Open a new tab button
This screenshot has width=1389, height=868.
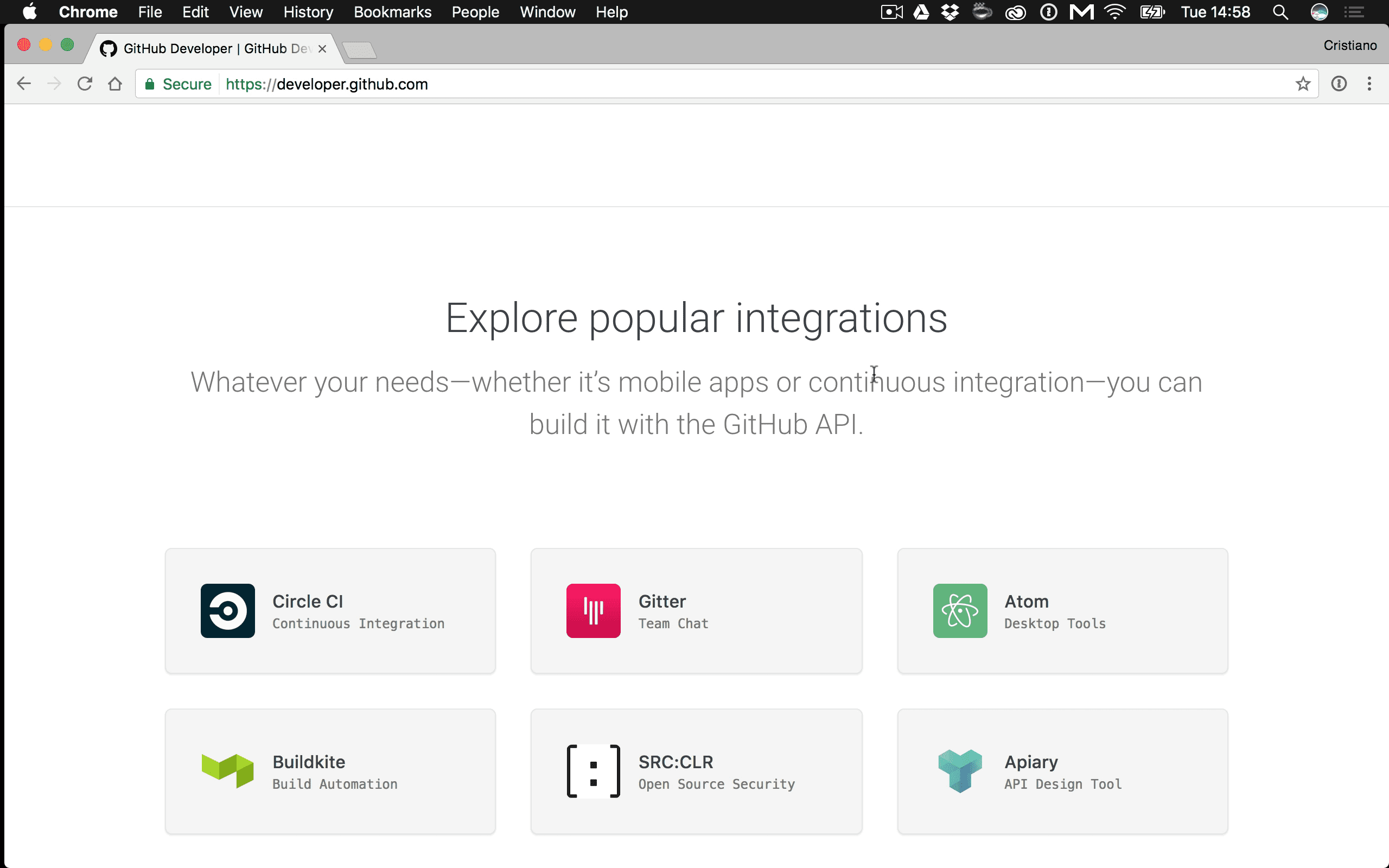(360, 50)
